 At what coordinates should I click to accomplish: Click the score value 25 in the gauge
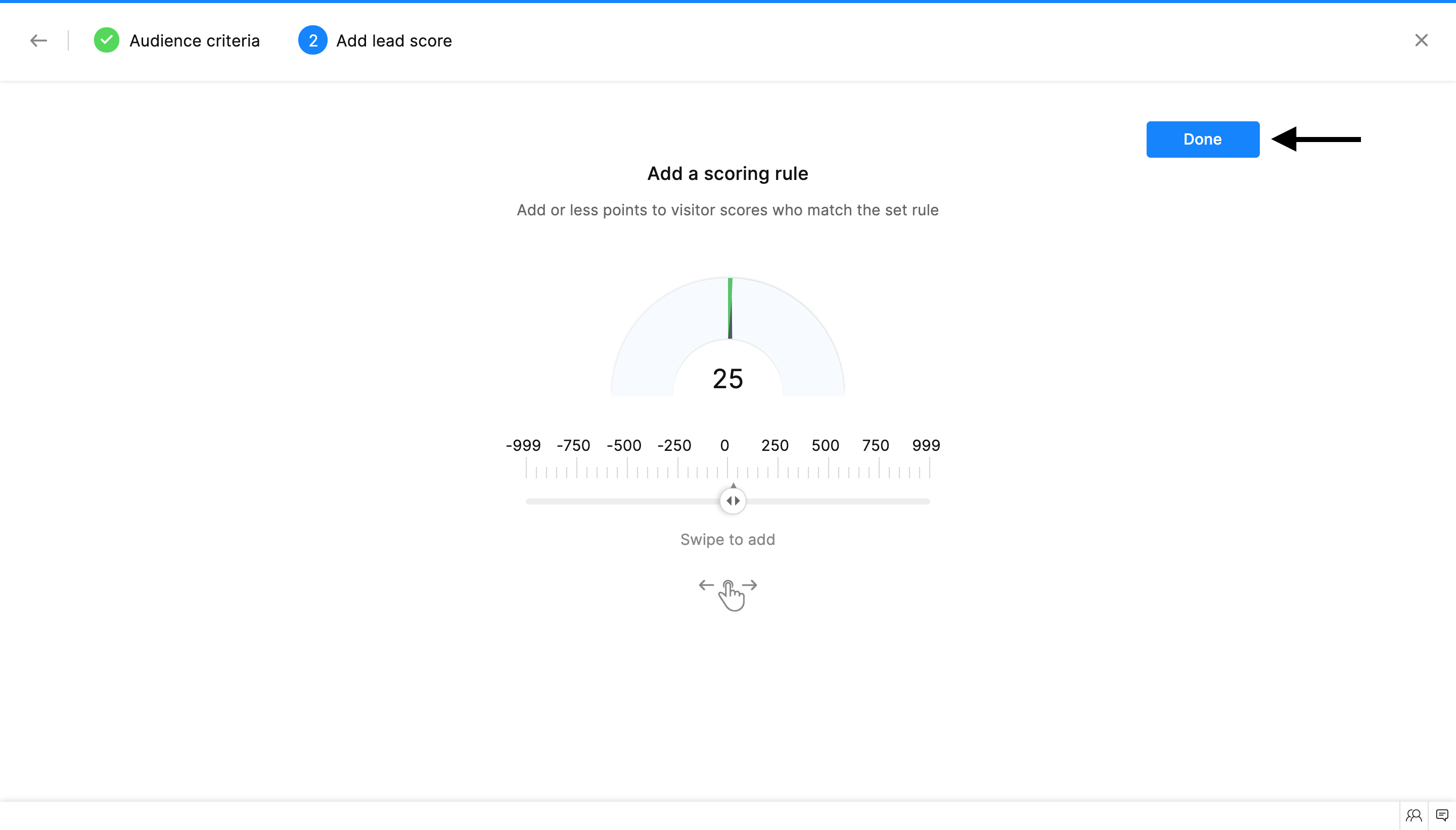[728, 379]
